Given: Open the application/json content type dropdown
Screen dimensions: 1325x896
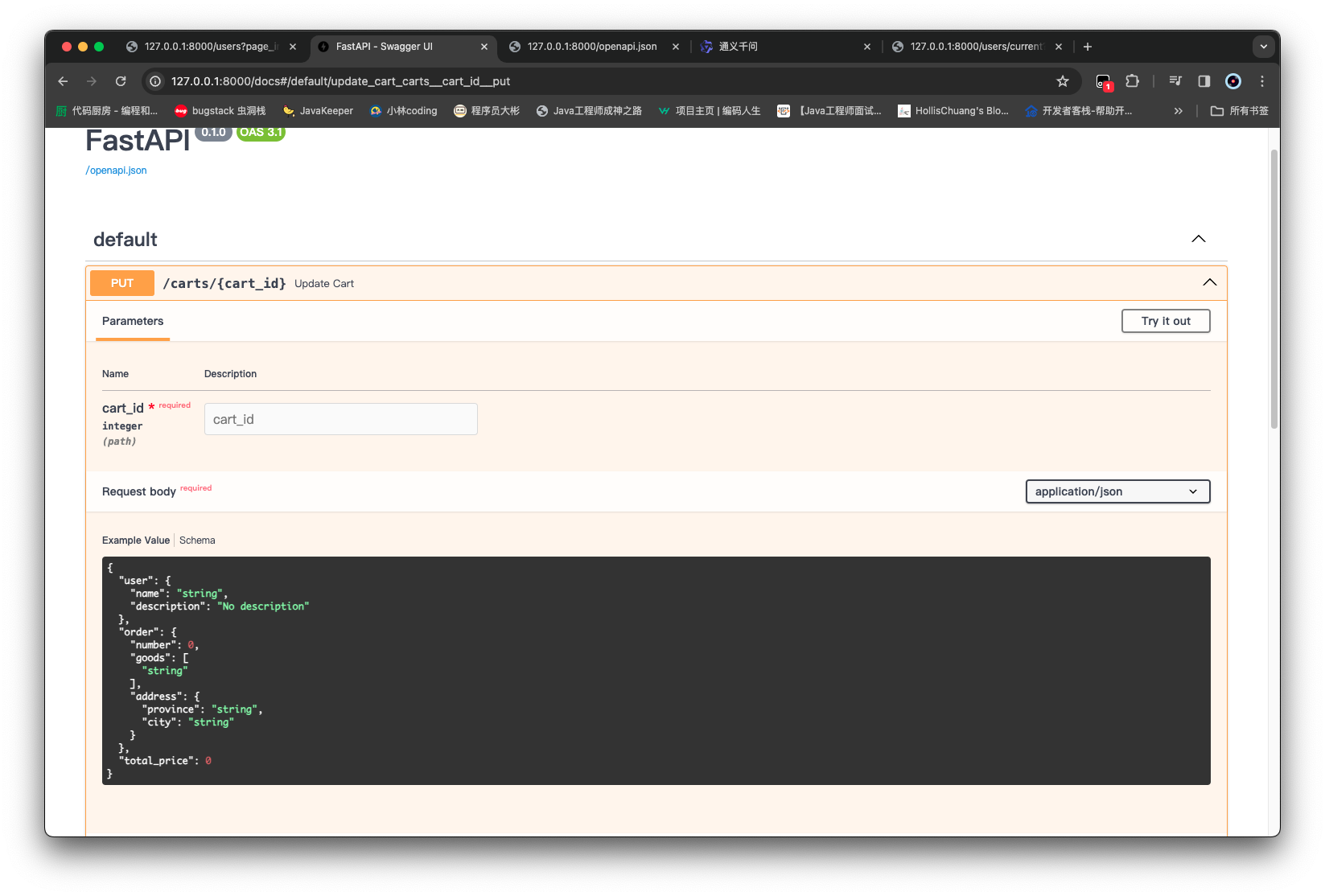Looking at the screenshot, I should [x=1117, y=491].
